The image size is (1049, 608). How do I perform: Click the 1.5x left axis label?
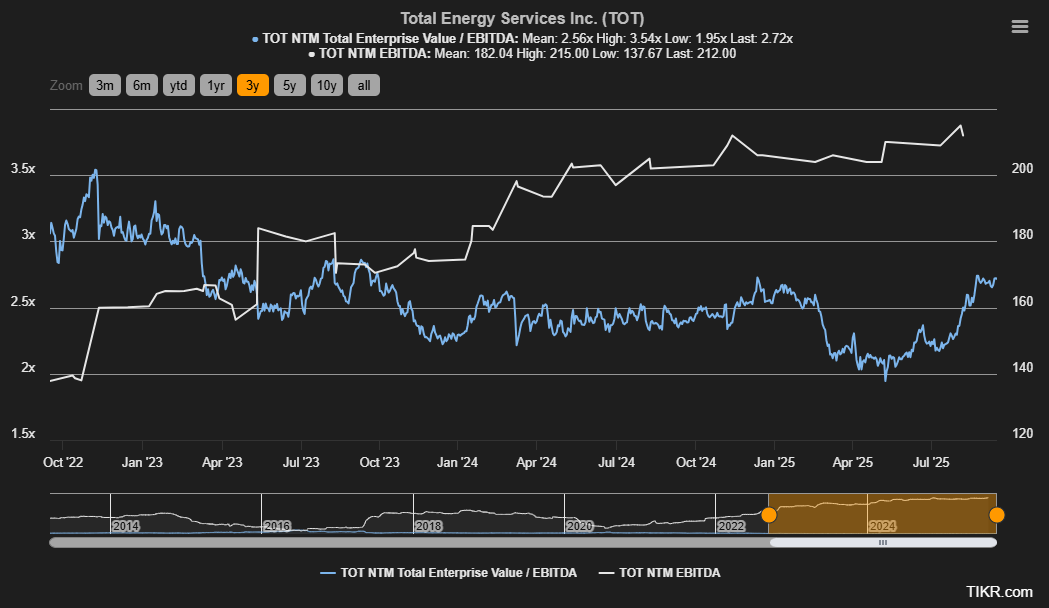click(x=23, y=433)
